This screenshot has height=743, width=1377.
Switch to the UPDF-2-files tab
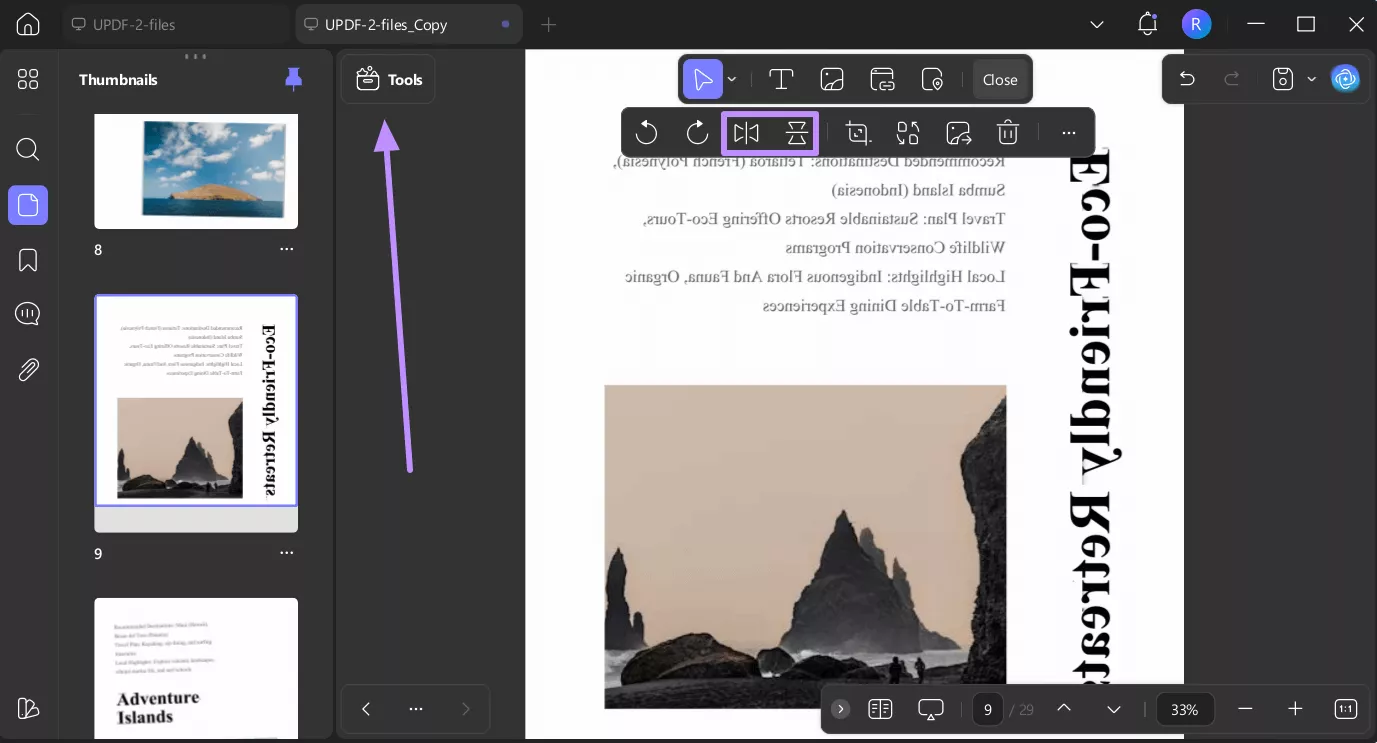coord(176,24)
